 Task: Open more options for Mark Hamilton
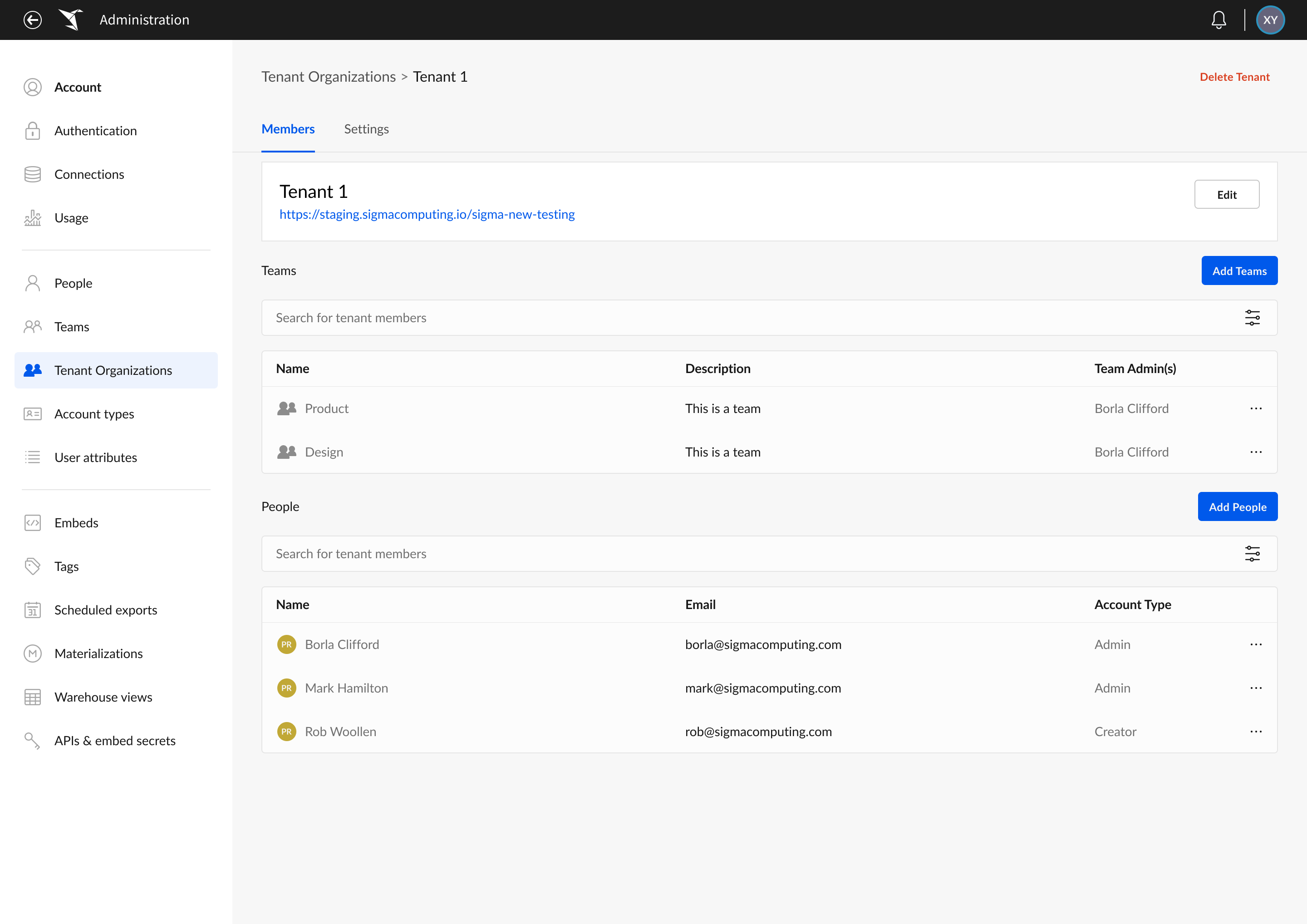(1256, 688)
